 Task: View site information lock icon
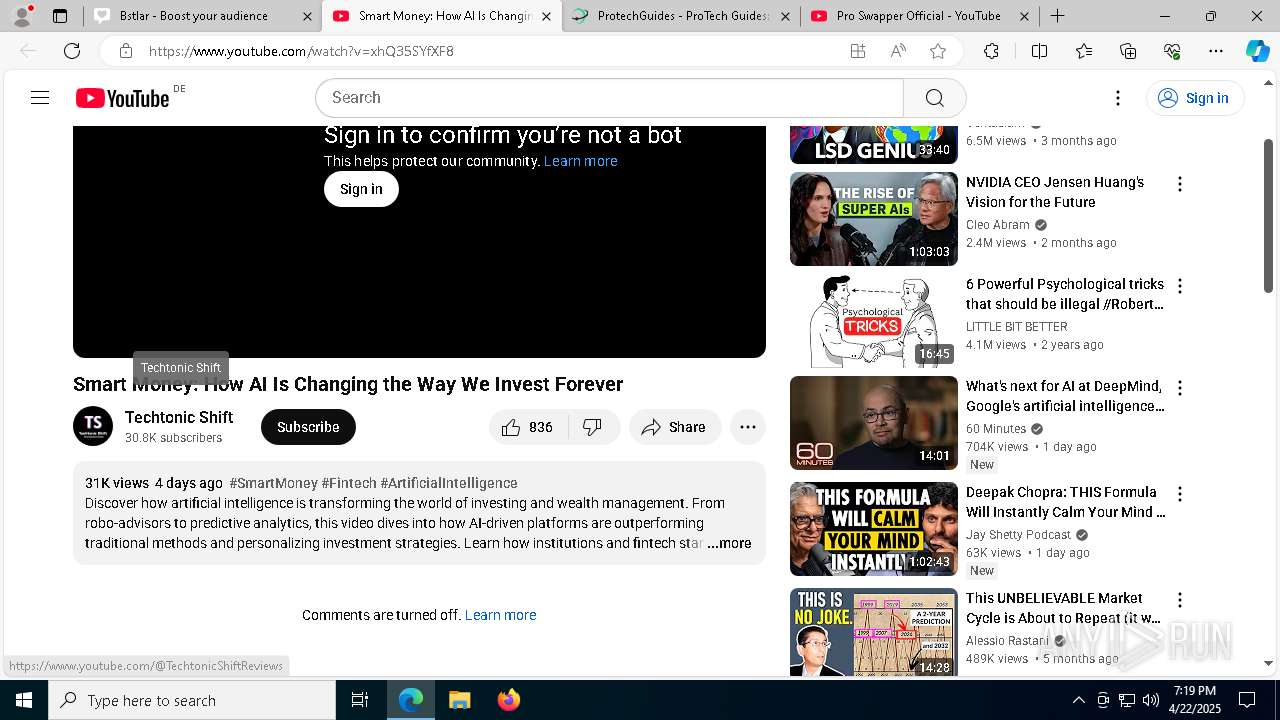pyautogui.click(x=125, y=51)
